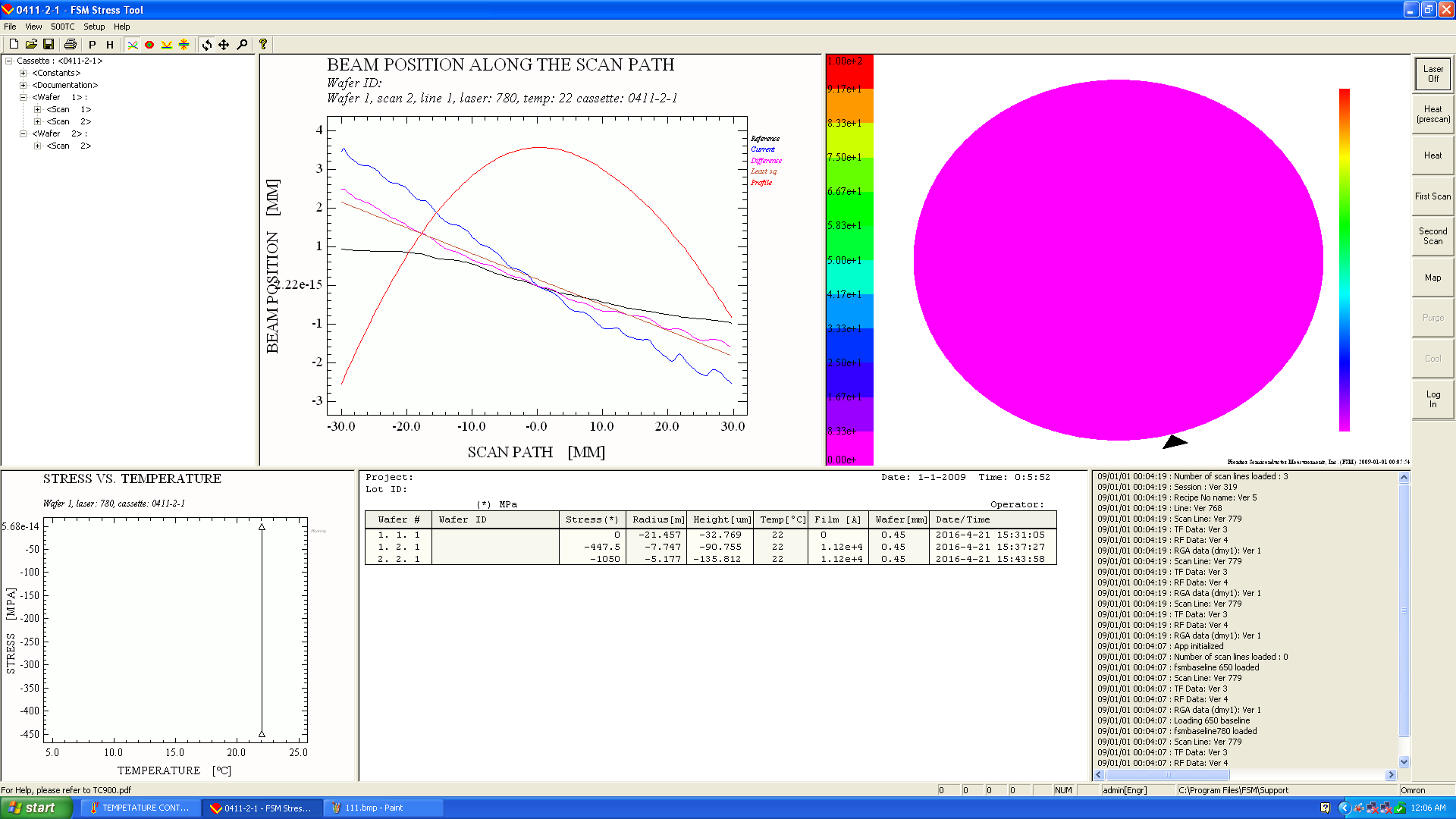
Task: Toggle the H toolbar button
Action: [110, 45]
